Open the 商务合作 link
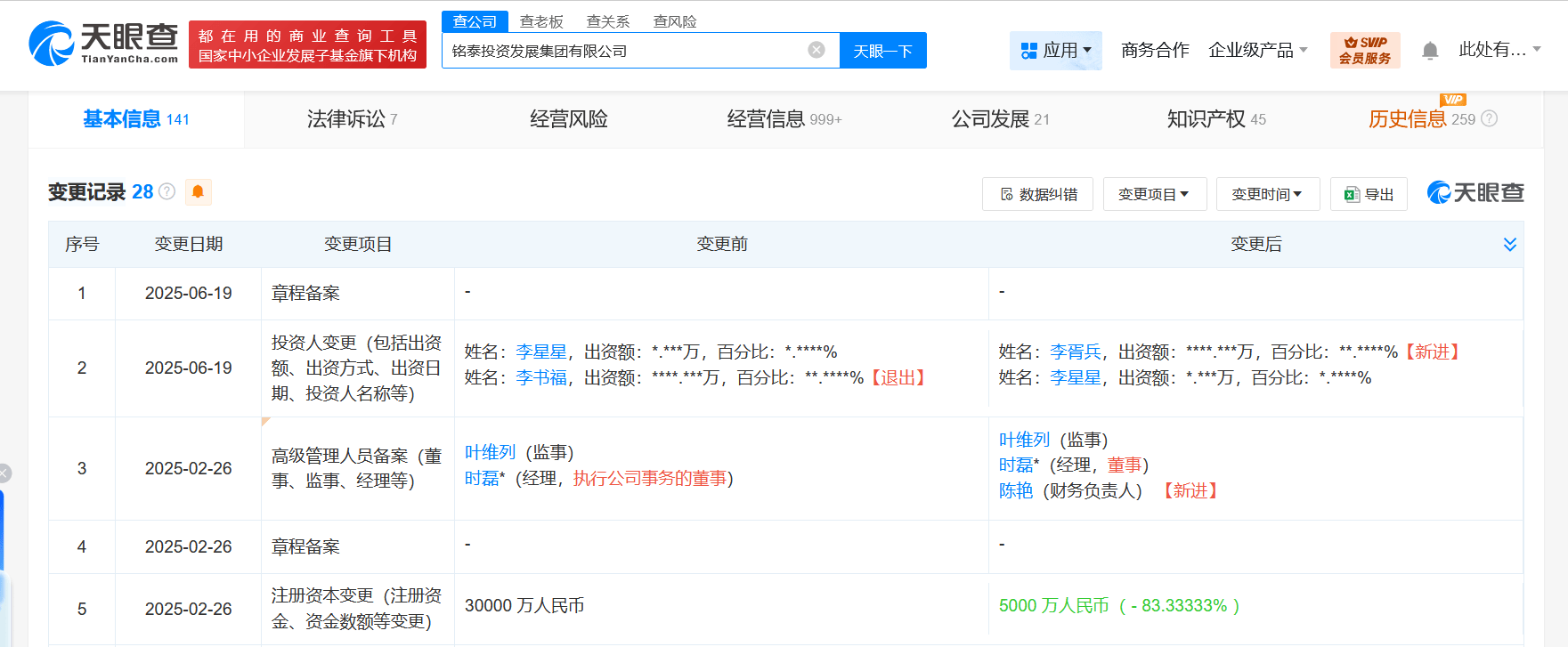Image resolution: width=1568 pixels, height=647 pixels. pyautogui.click(x=1155, y=50)
